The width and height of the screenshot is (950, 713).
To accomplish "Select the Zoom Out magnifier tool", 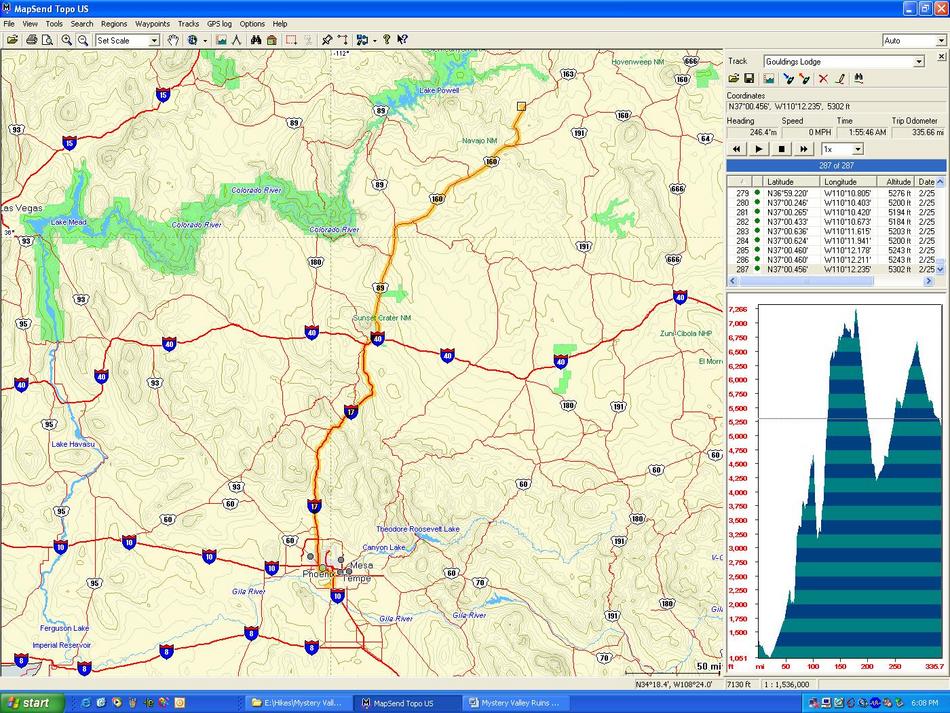I will (x=83, y=41).
